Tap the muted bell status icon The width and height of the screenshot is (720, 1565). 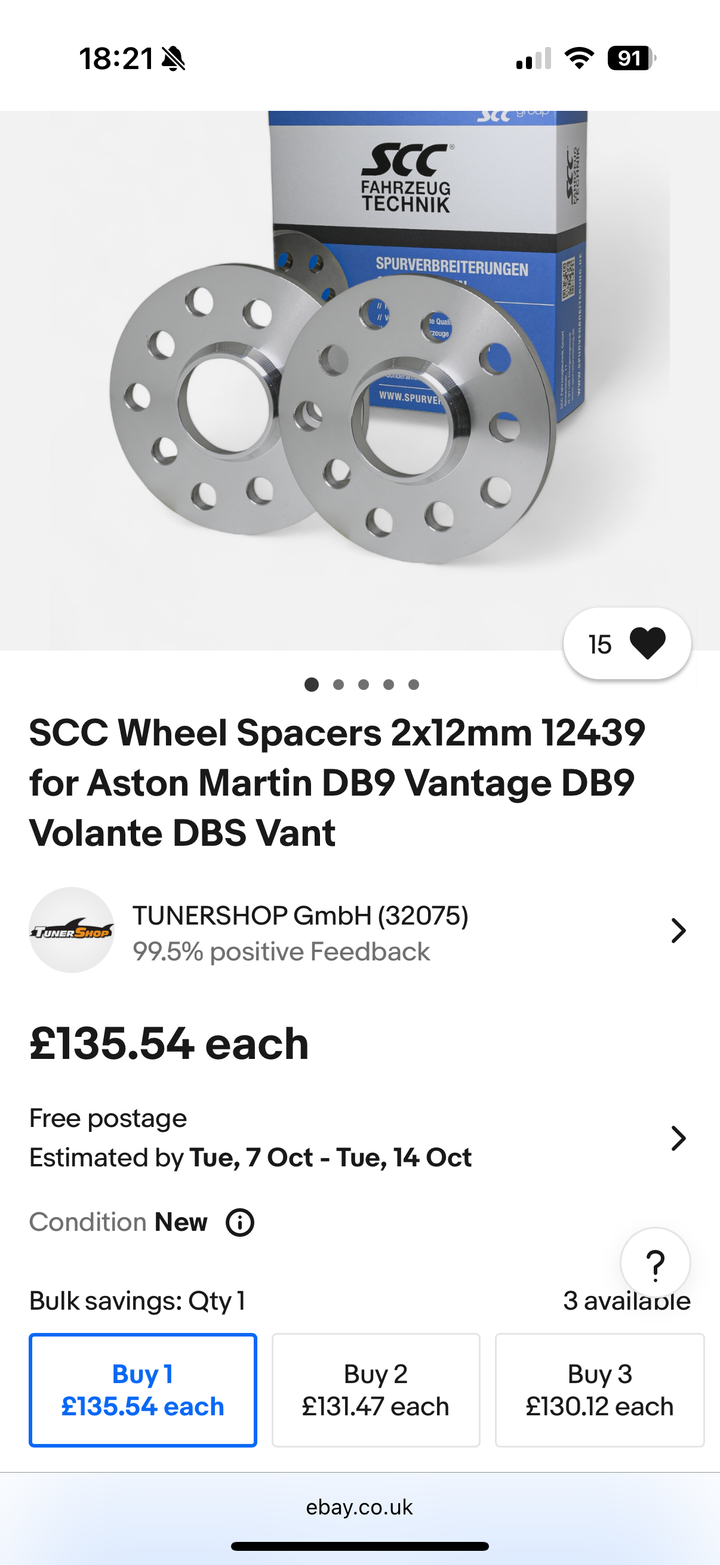(x=173, y=59)
